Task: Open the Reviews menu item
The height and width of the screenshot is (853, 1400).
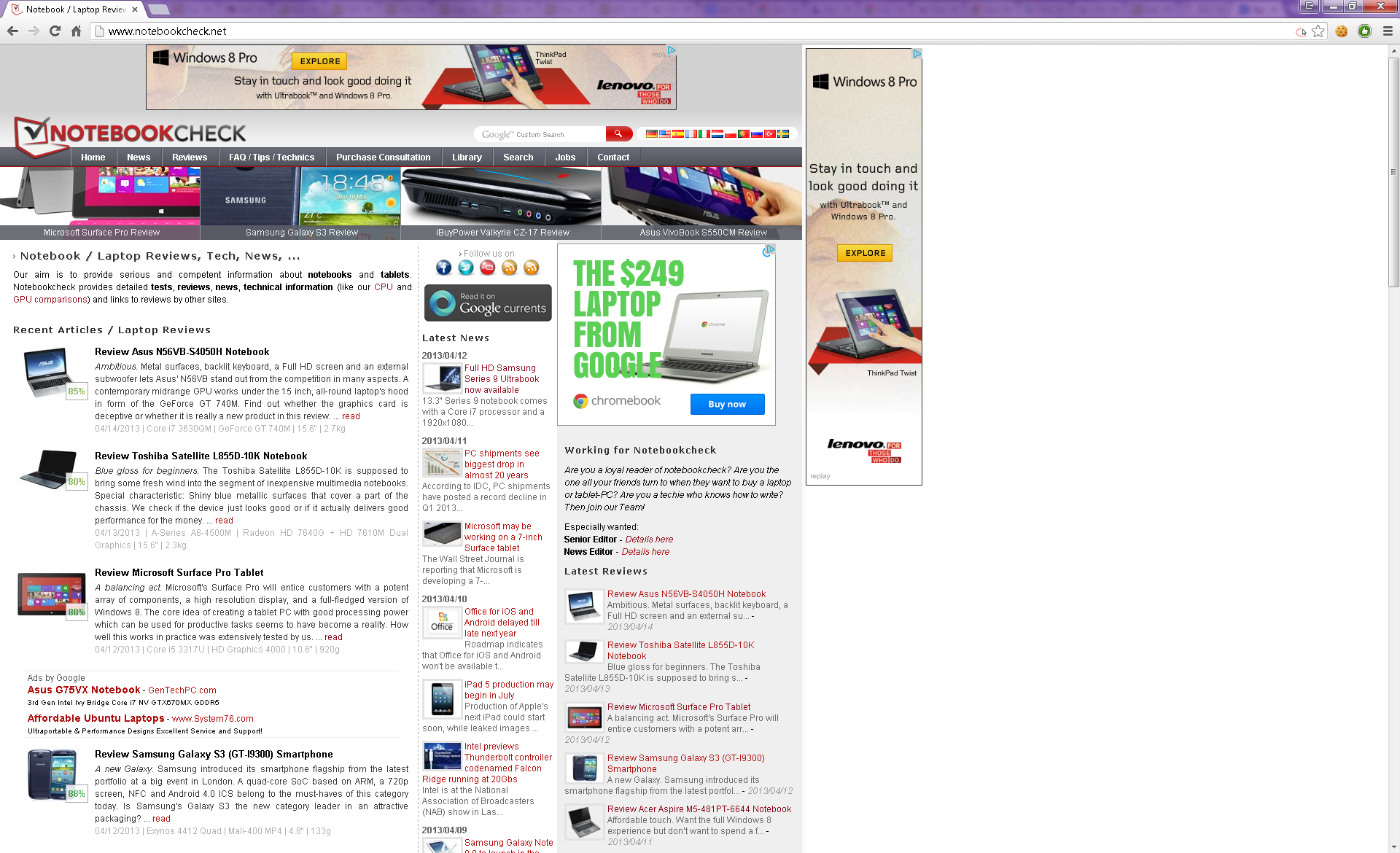Action: tap(190, 157)
